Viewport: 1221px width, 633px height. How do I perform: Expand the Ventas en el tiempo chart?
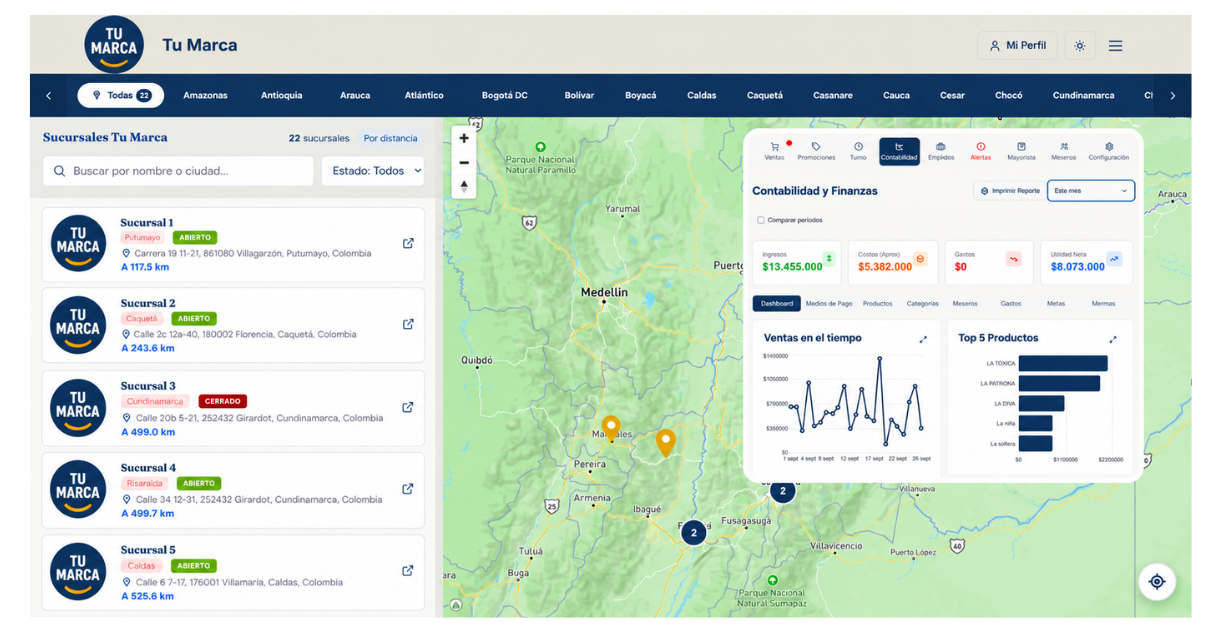(x=923, y=339)
